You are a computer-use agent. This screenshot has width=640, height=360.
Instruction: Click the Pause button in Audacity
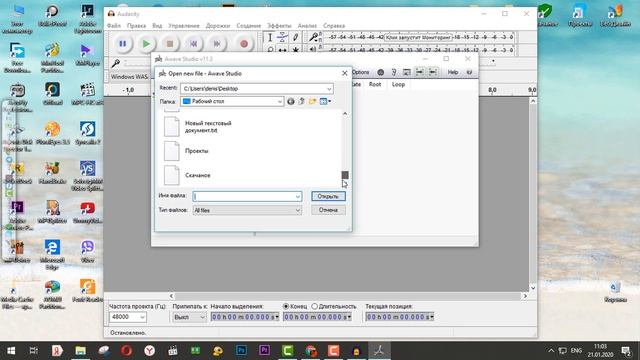coord(122,44)
